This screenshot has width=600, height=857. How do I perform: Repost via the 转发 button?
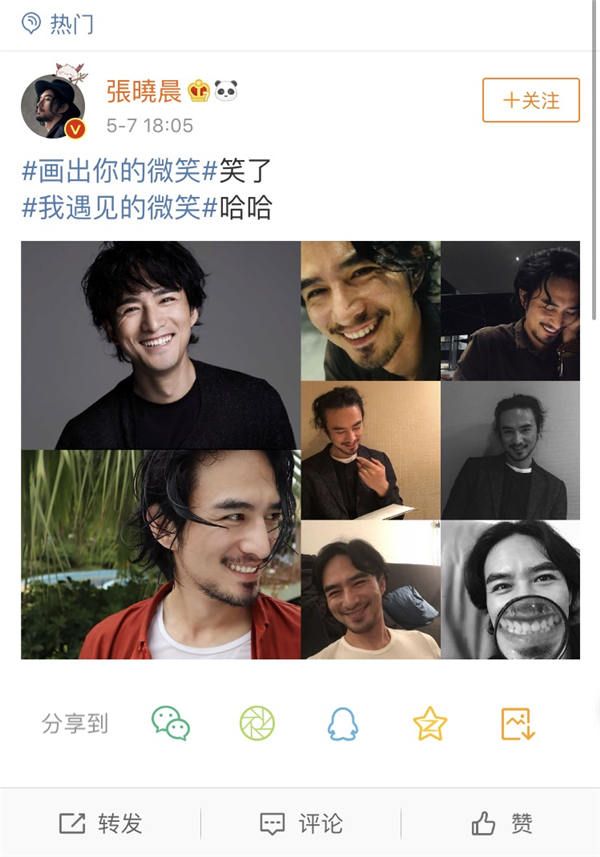pyautogui.click(x=101, y=823)
